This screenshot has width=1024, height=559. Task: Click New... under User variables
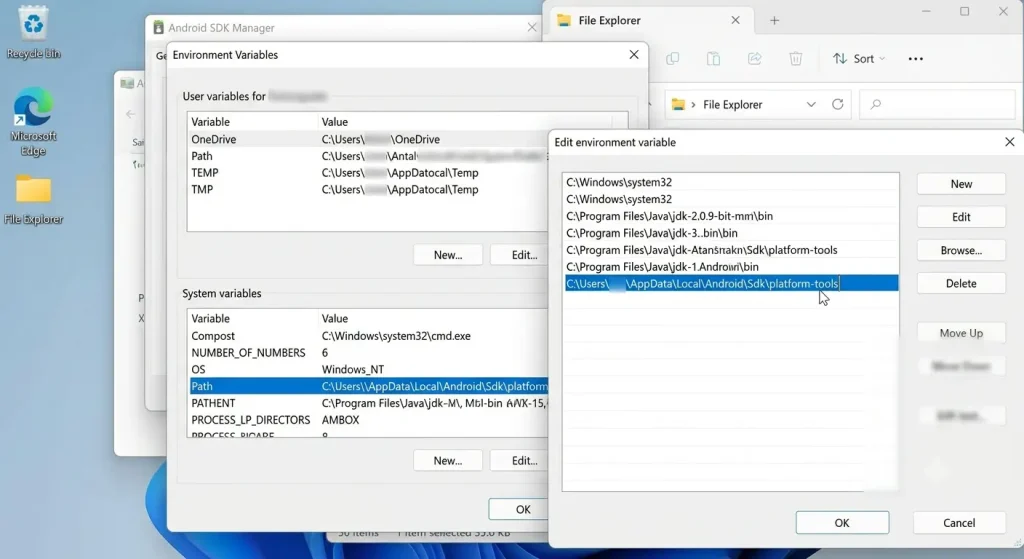448,255
